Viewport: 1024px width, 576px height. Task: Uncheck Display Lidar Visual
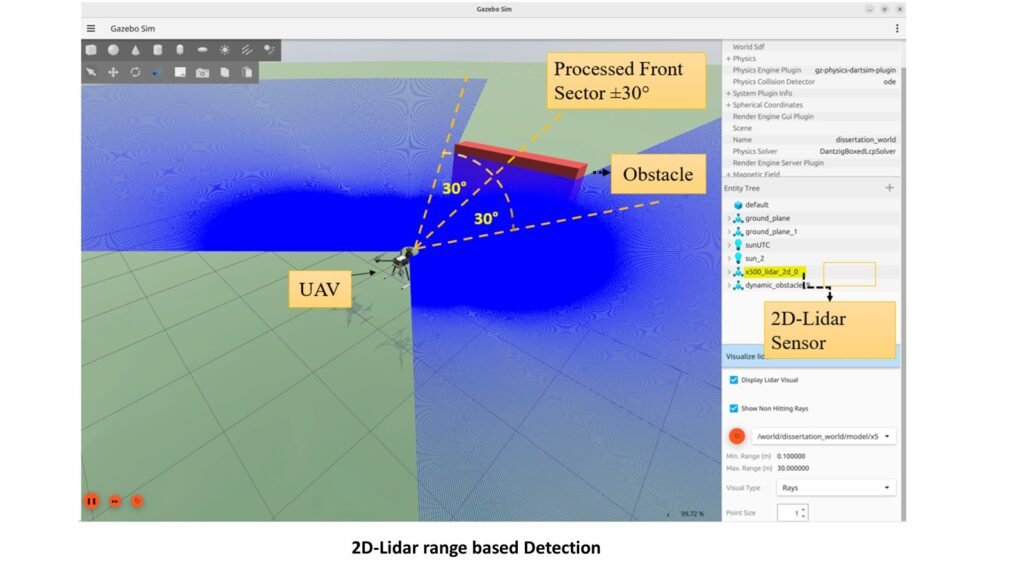(734, 380)
